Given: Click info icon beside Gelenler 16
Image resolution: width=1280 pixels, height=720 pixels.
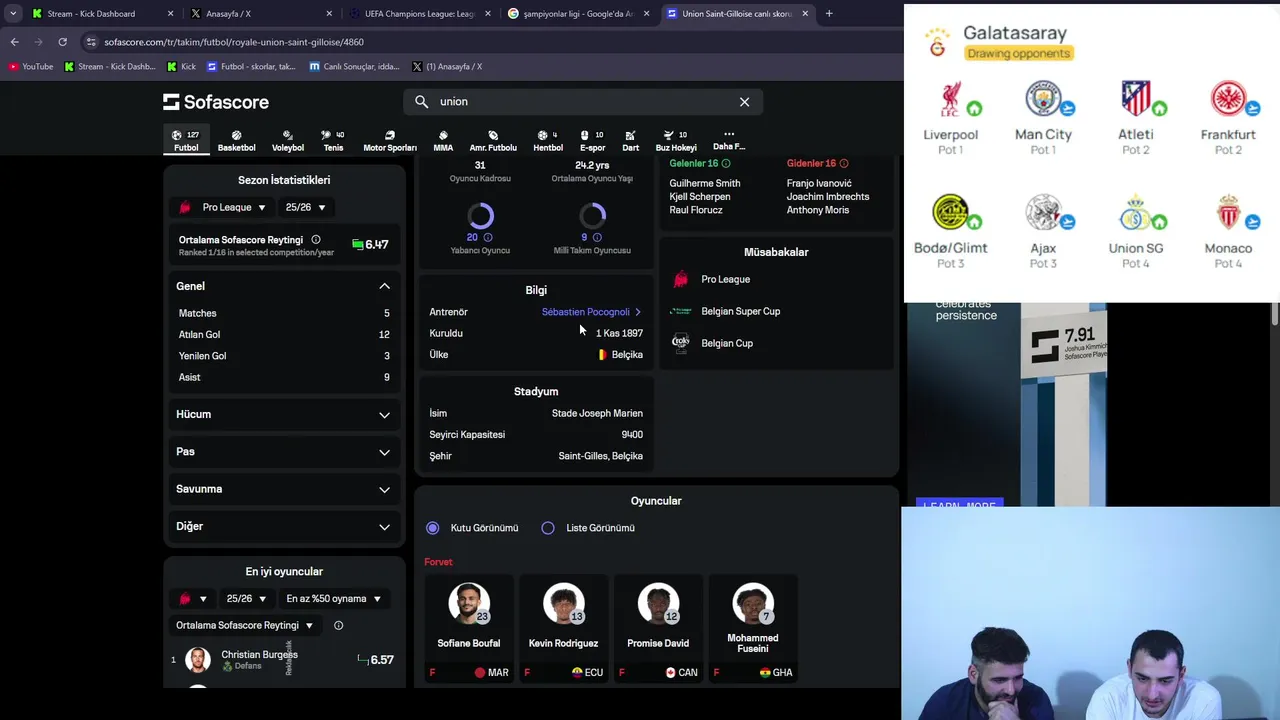Looking at the screenshot, I should 726,163.
